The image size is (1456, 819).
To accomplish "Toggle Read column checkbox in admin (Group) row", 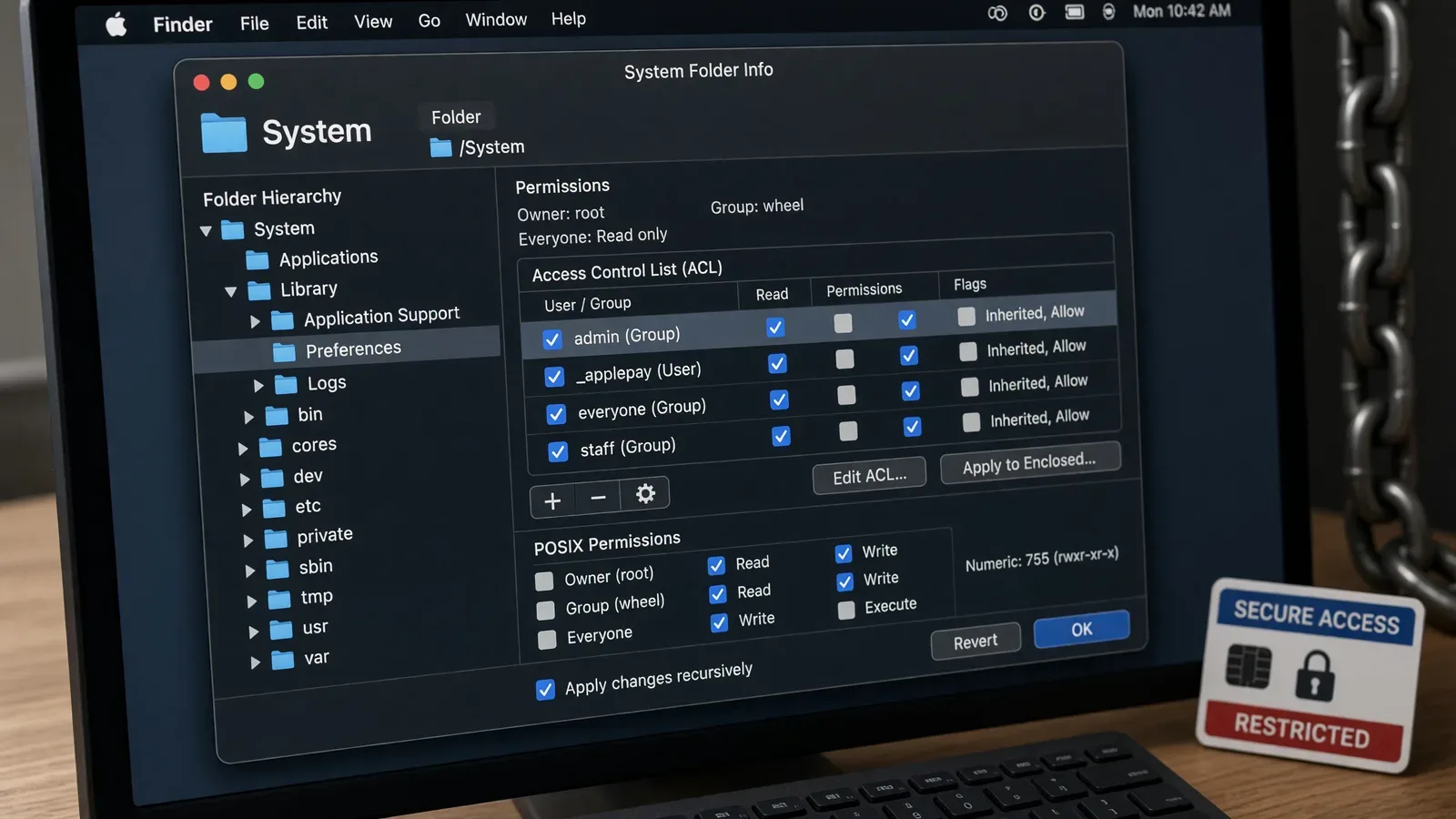I will 775,327.
